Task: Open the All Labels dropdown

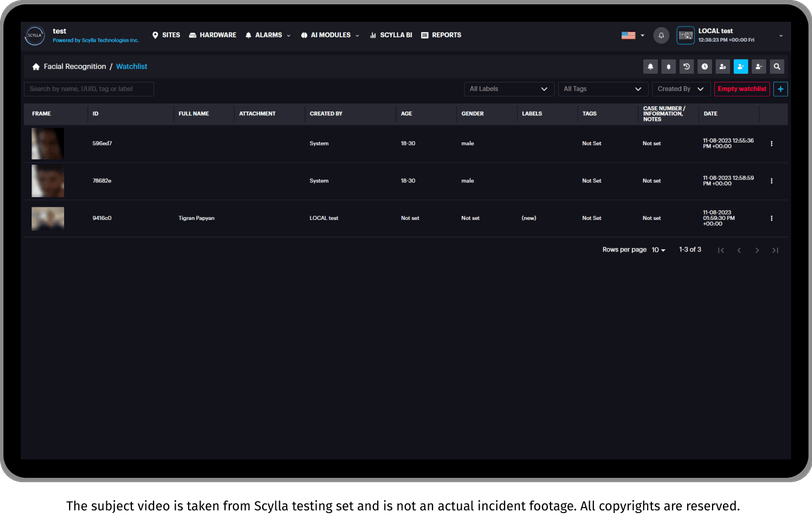Action: 509,89
